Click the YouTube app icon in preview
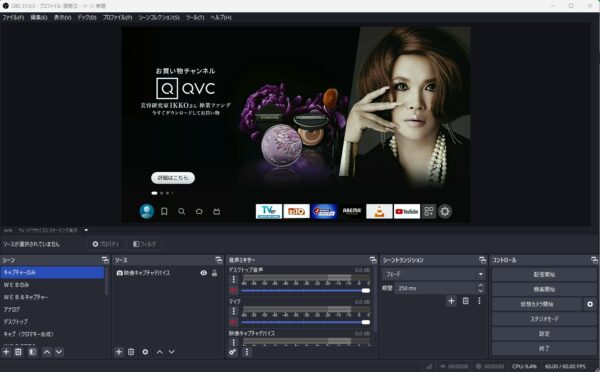600x372 pixels. tap(407, 211)
